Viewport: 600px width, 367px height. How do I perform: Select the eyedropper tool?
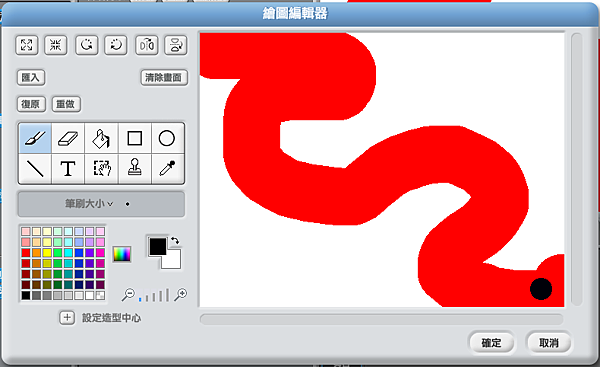(x=167, y=168)
